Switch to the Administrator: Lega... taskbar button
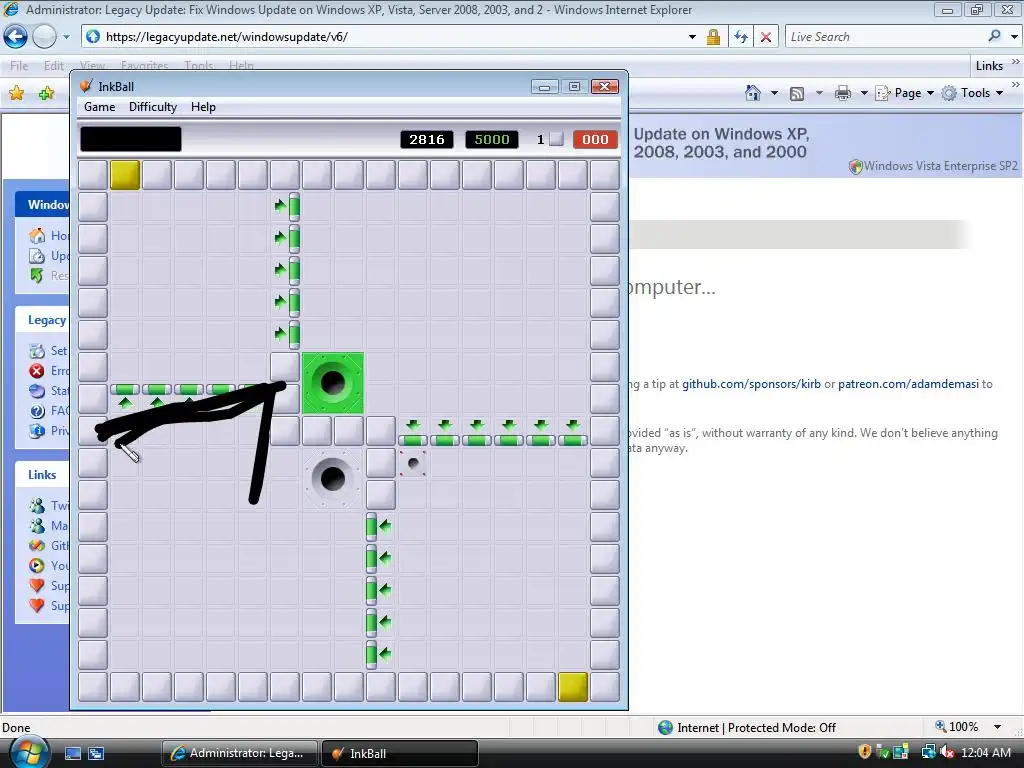 point(239,754)
